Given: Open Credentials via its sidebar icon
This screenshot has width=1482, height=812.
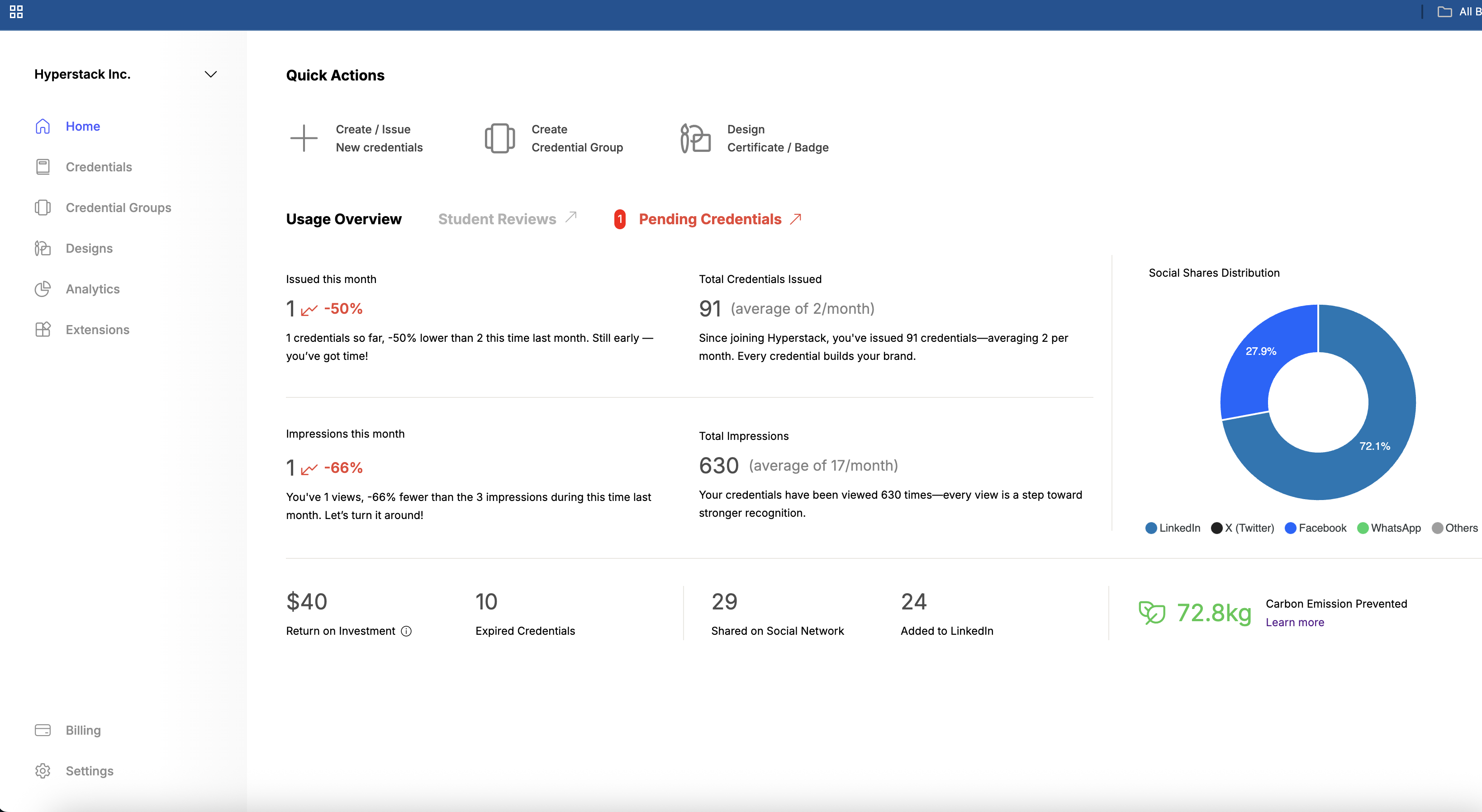Looking at the screenshot, I should click(43, 167).
